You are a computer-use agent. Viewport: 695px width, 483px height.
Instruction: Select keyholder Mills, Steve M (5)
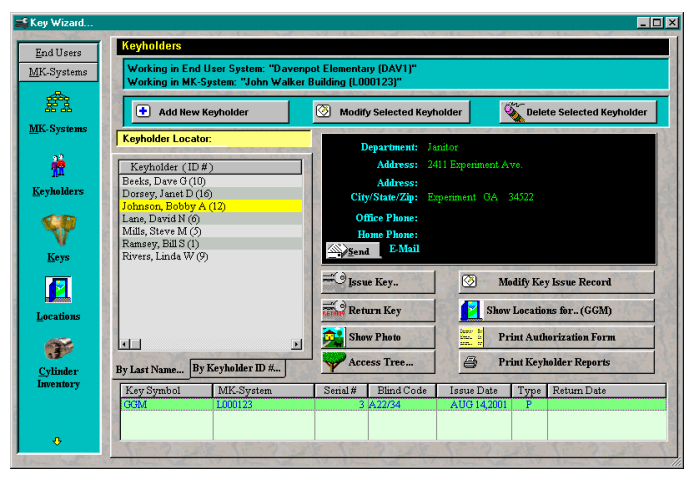tap(211, 231)
